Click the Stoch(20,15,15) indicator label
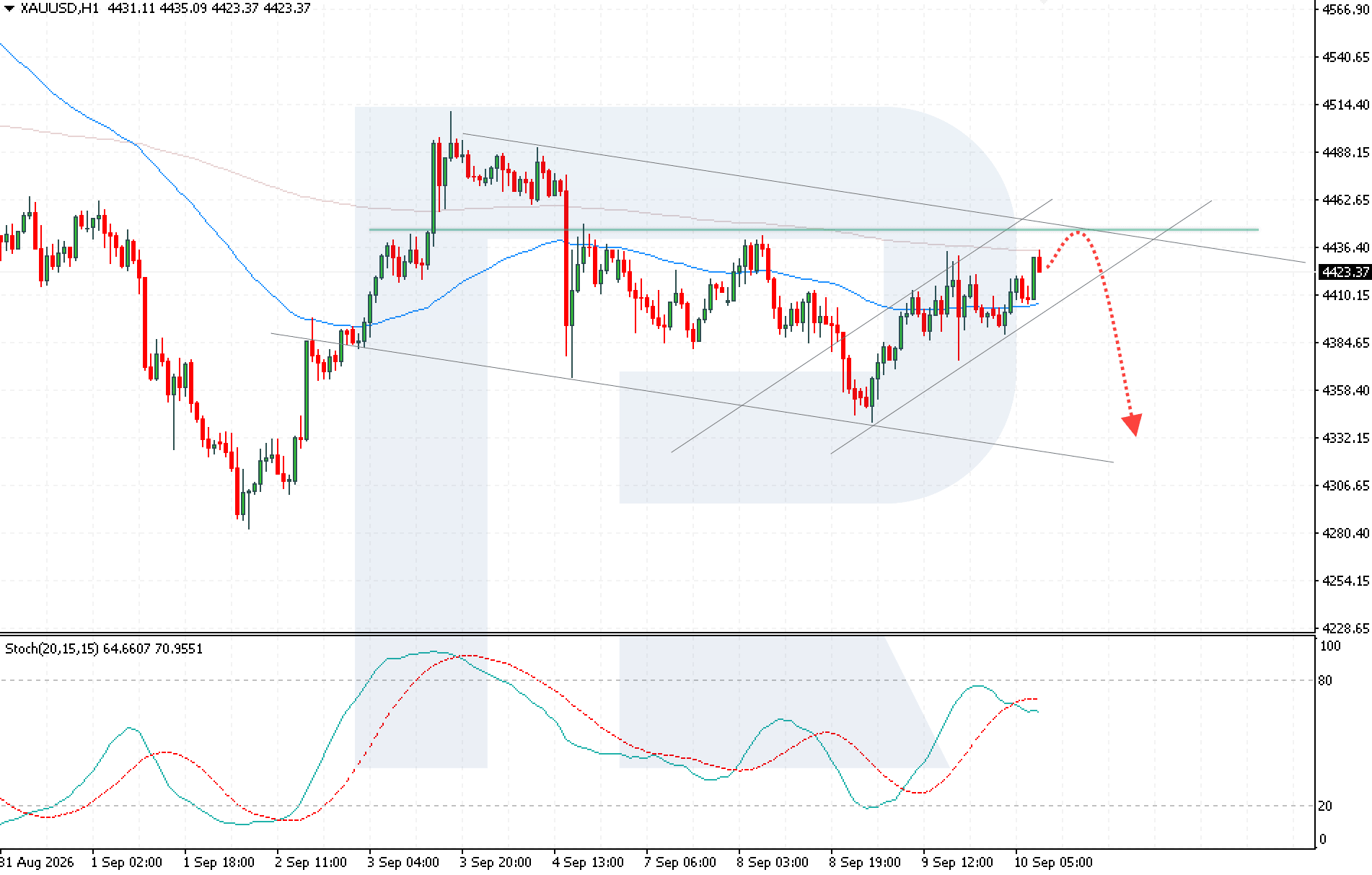 pos(51,648)
